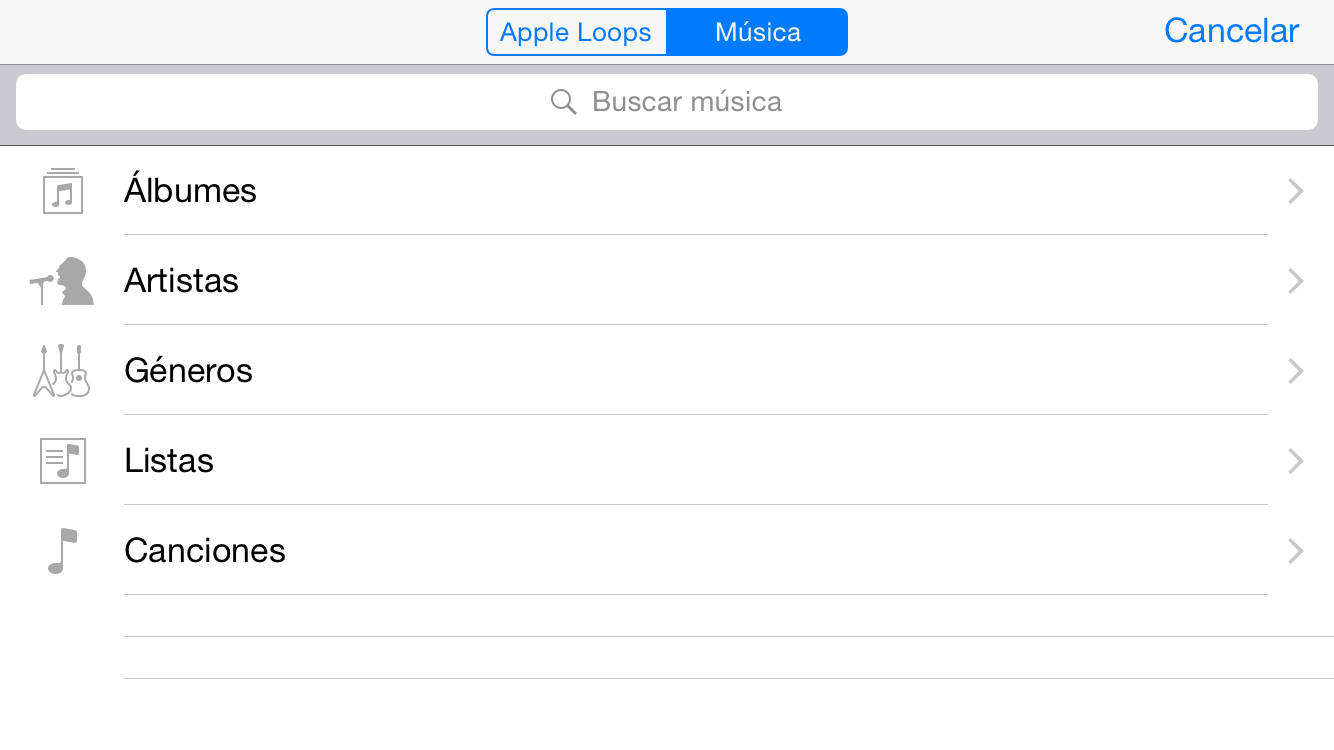Open the Listas row label

169,461
